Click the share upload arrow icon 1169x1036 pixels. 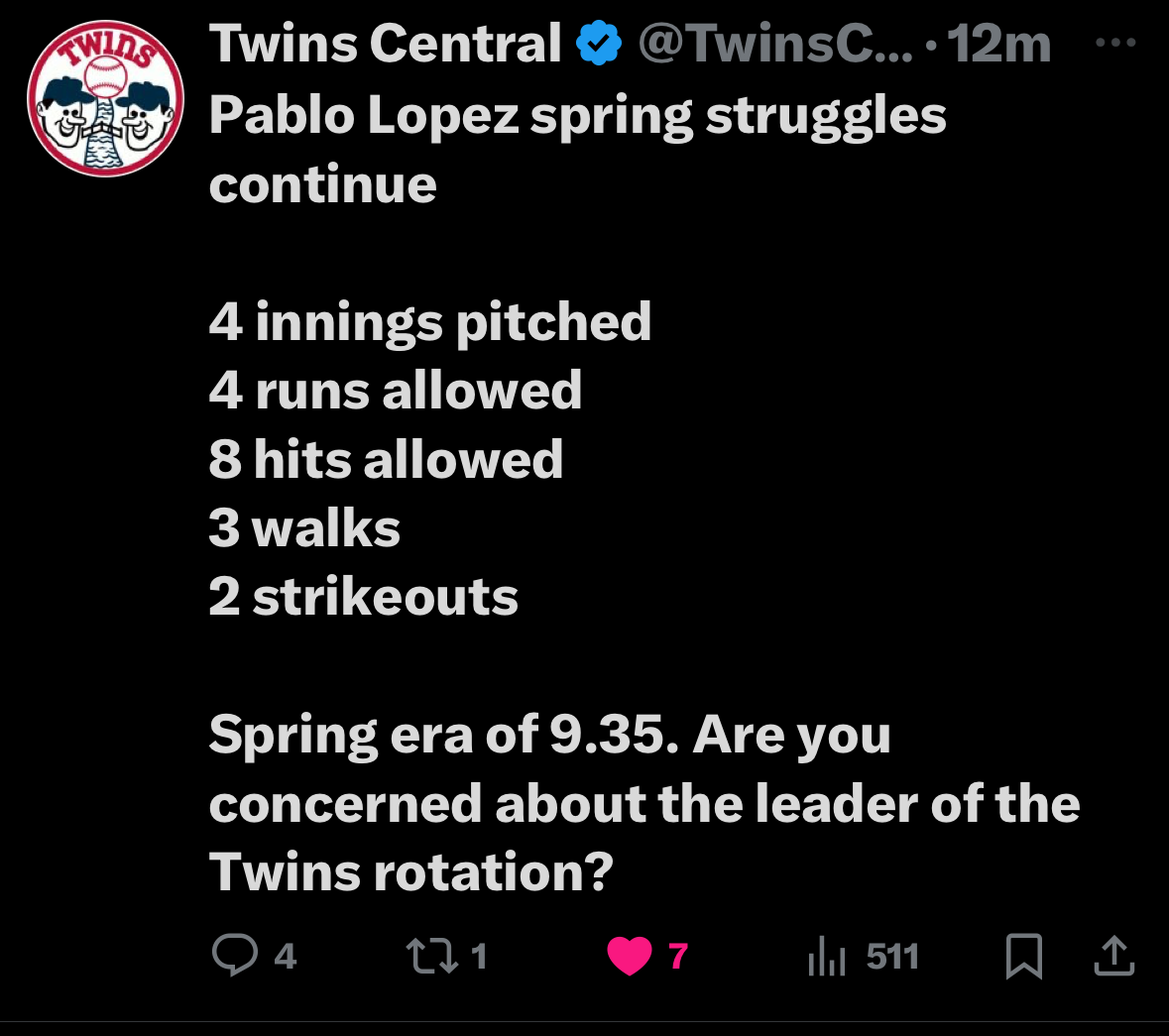pos(1113,956)
